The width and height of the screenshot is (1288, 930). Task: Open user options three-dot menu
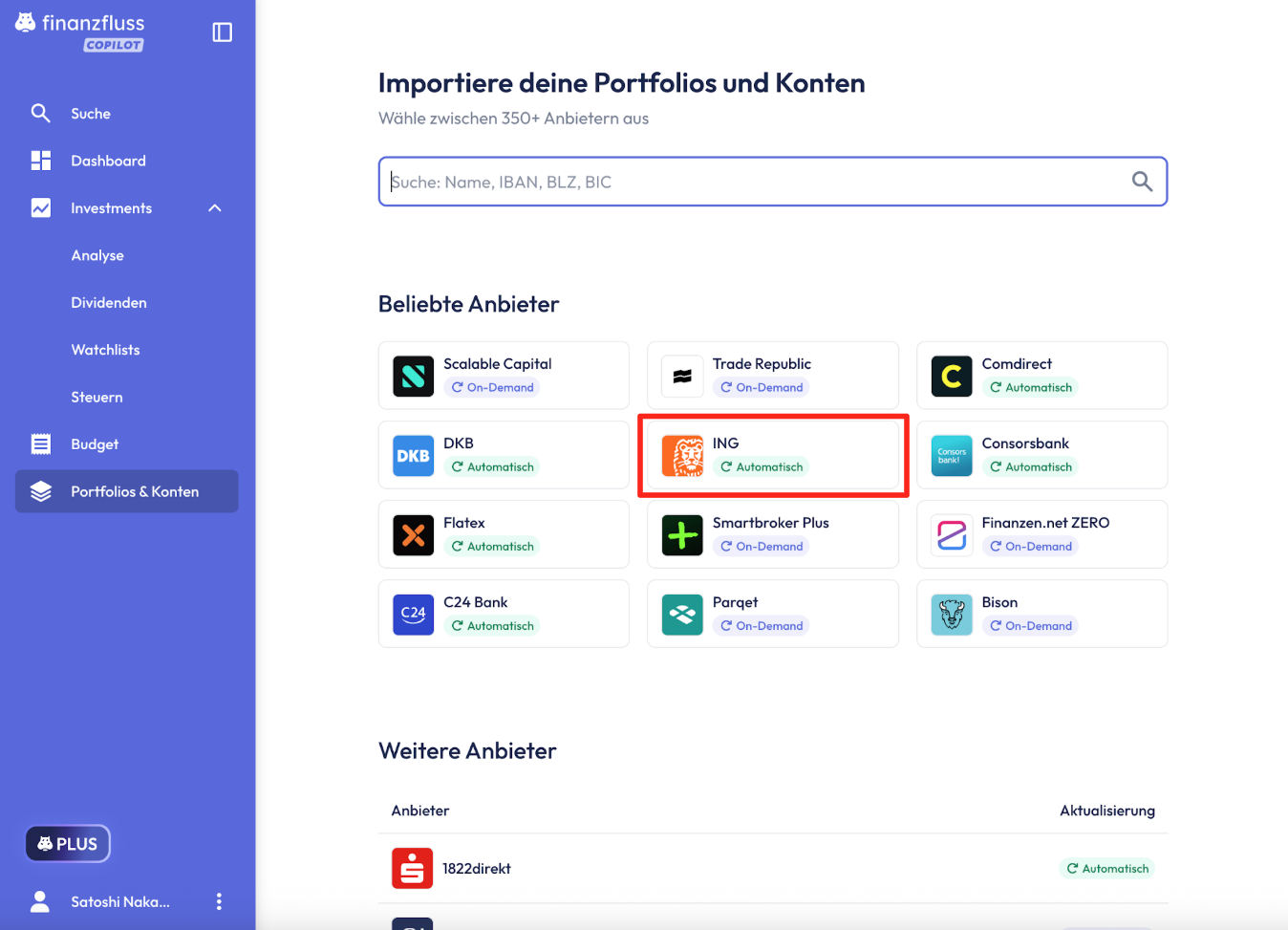click(x=219, y=901)
